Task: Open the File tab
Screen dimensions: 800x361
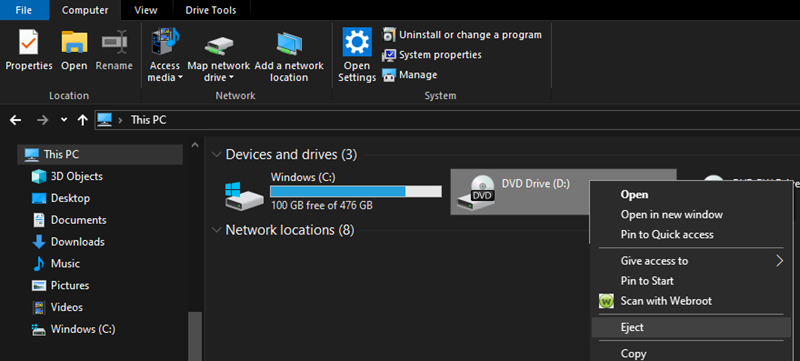Action: [24, 10]
